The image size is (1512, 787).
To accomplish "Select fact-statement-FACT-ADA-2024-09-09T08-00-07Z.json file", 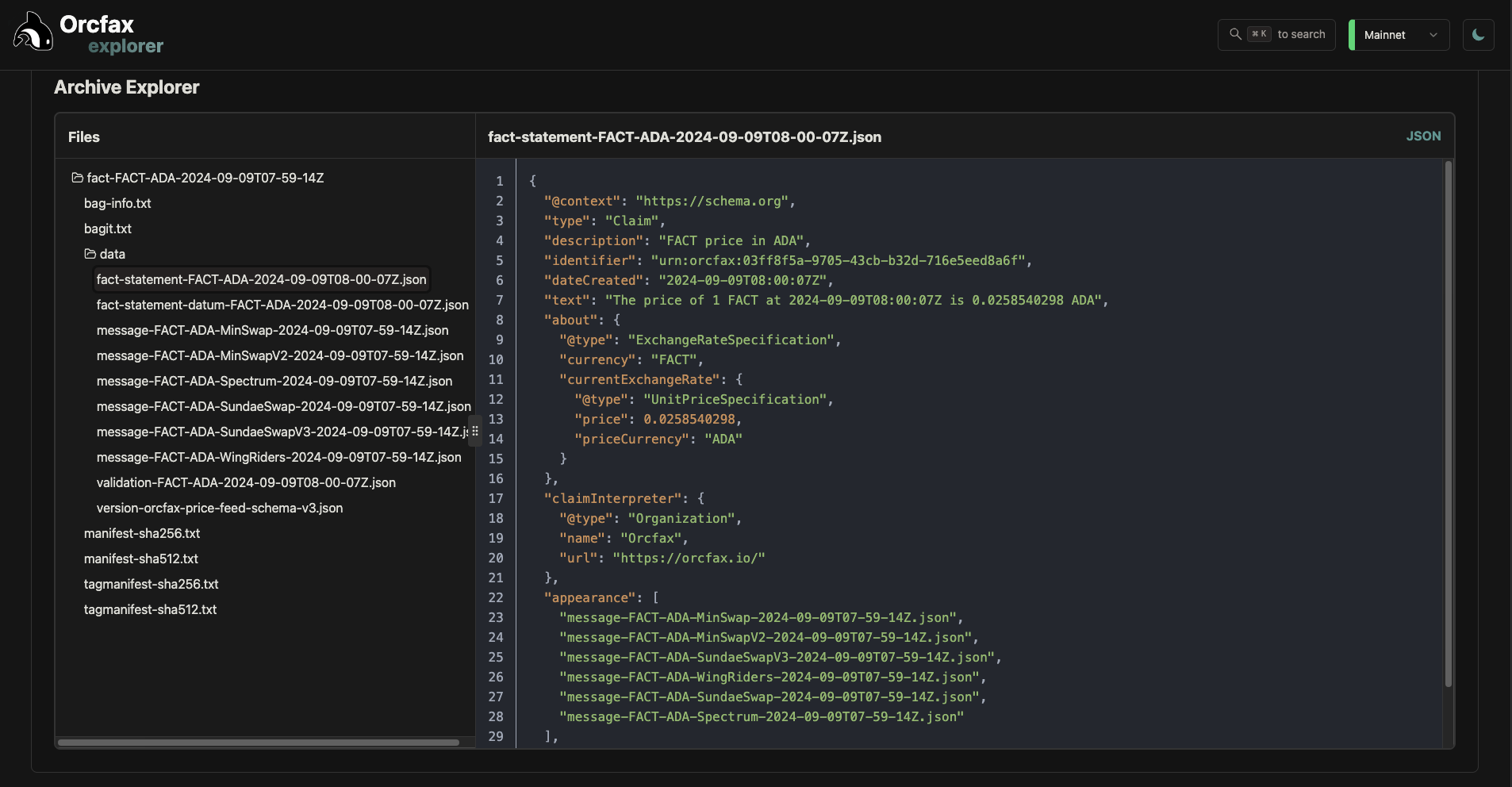I will [262, 279].
